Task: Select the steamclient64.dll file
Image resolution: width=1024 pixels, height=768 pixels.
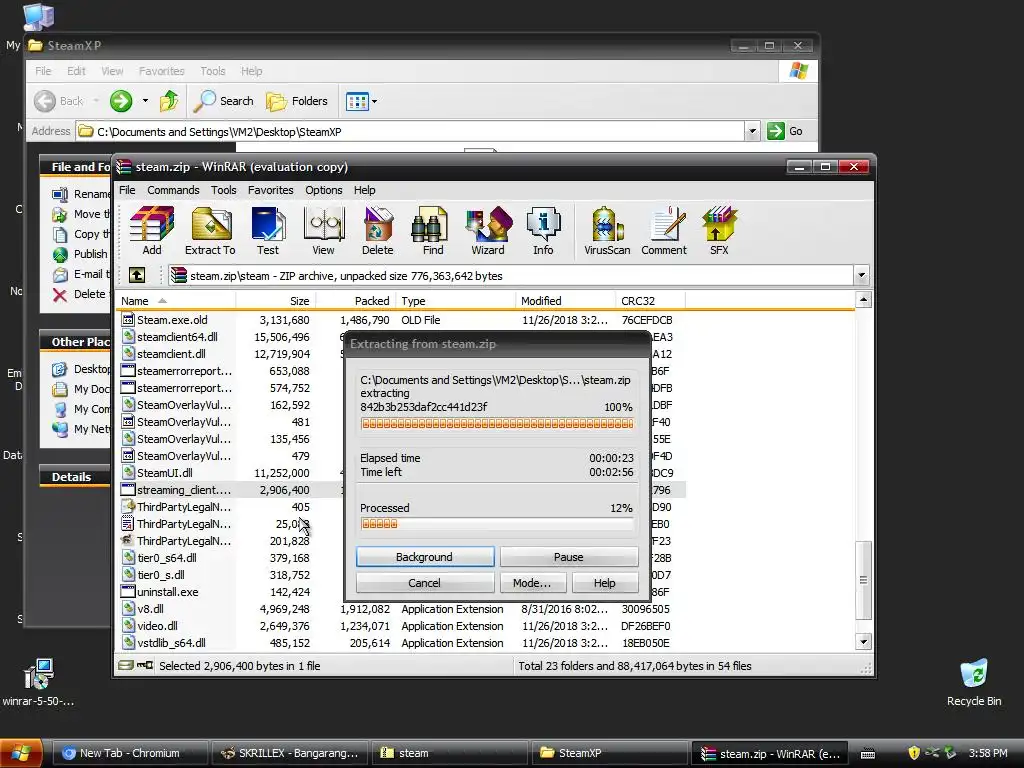Action: 178,337
